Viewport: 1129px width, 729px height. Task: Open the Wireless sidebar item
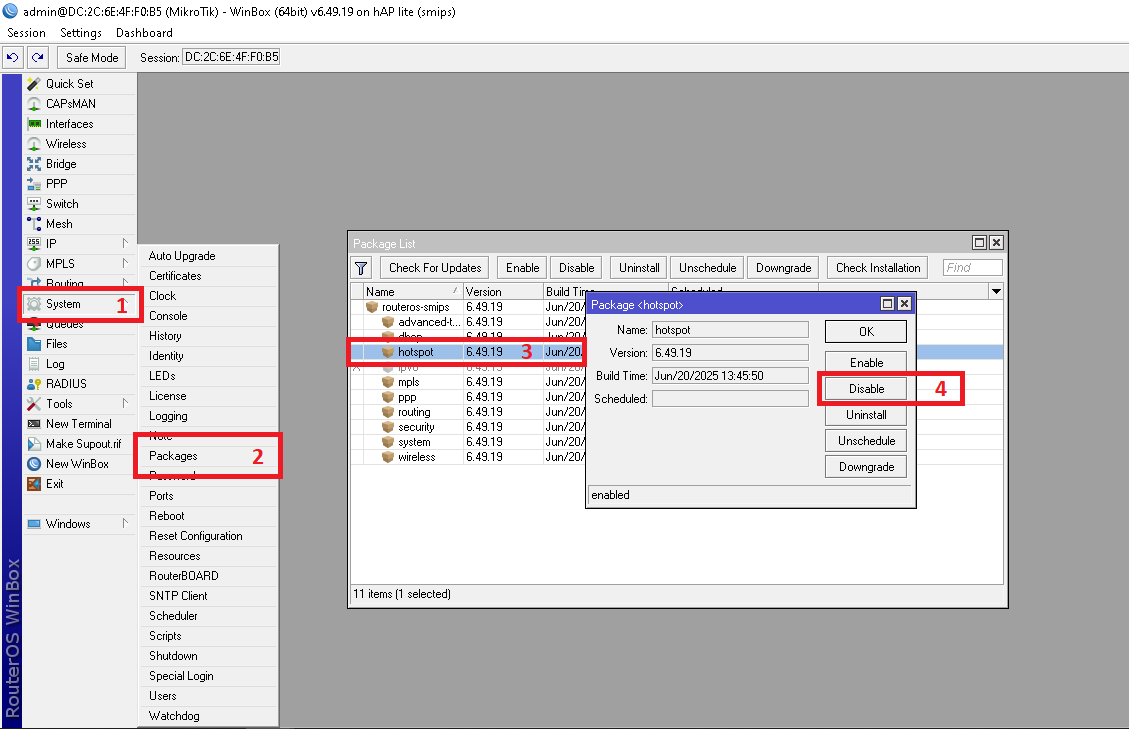click(x=66, y=144)
